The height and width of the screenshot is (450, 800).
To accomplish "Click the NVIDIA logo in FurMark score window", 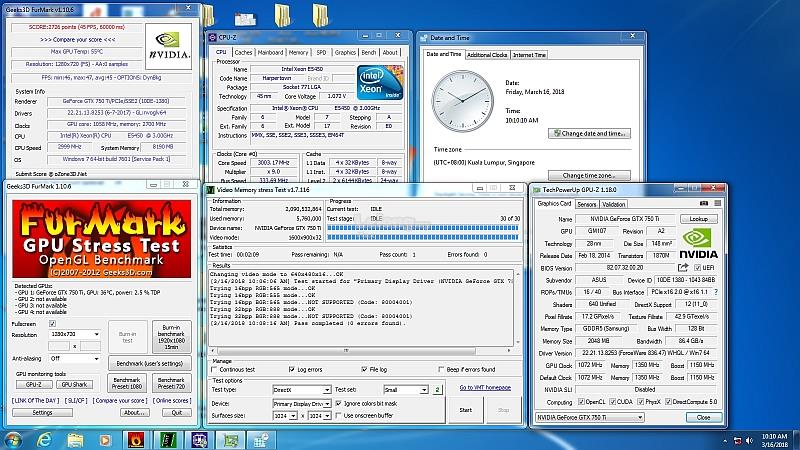I will pos(168,46).
